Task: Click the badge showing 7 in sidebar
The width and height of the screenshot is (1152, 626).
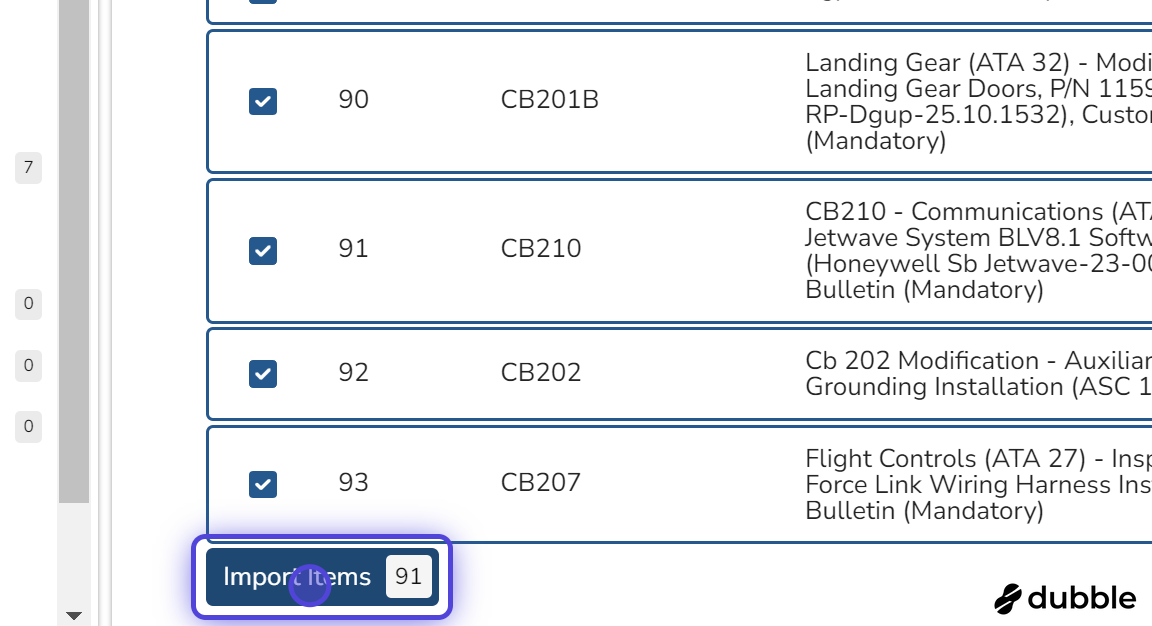Action: 28,168
